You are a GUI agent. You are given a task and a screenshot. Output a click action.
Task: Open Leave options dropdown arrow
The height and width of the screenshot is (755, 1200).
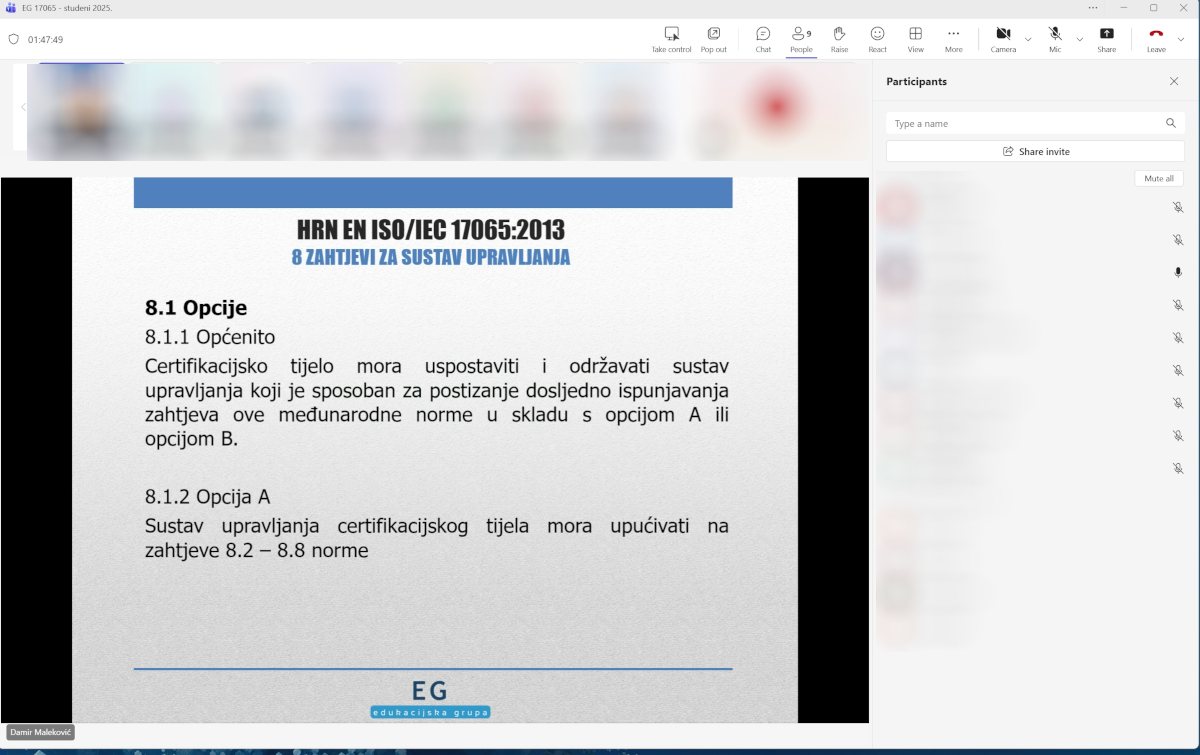coord(1181,39)
